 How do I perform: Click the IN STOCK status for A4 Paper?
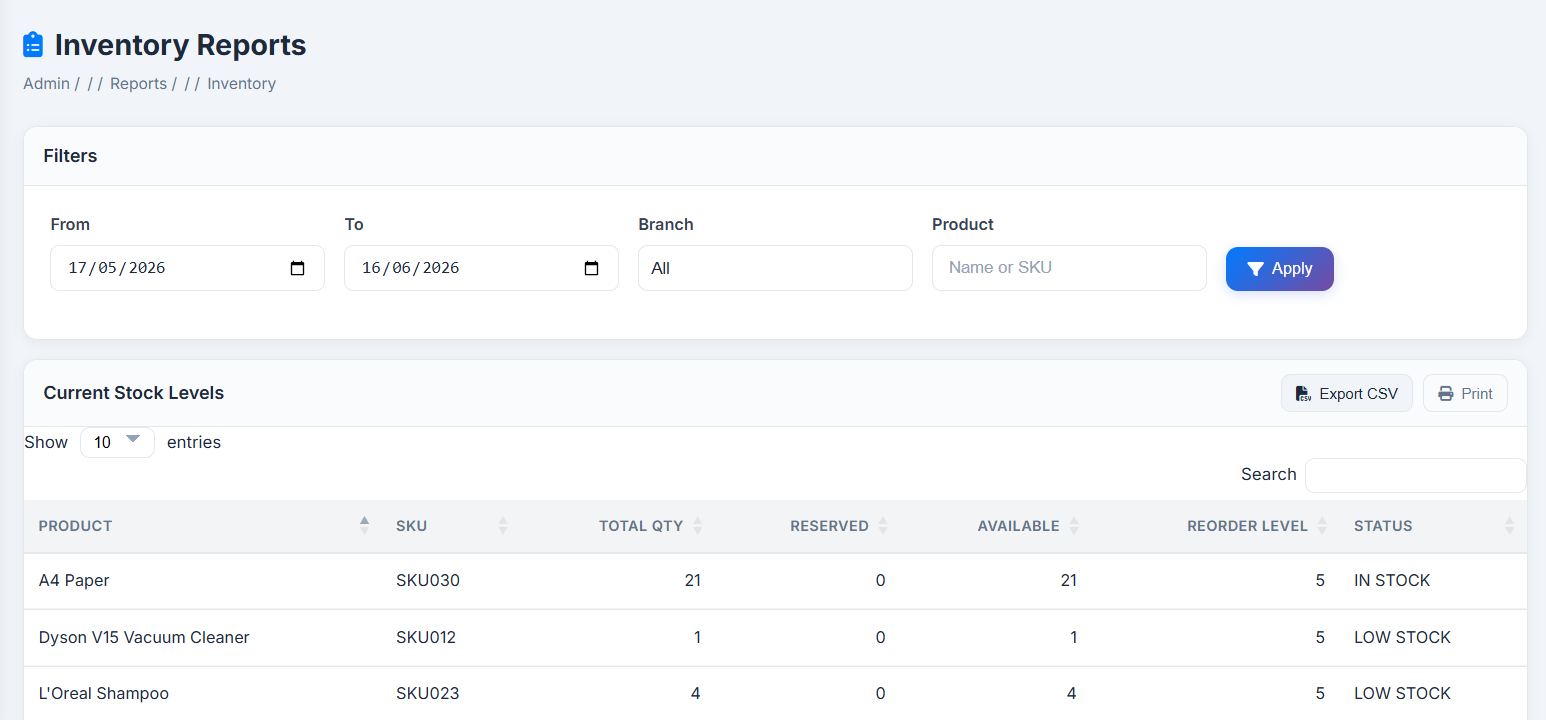1392,580
